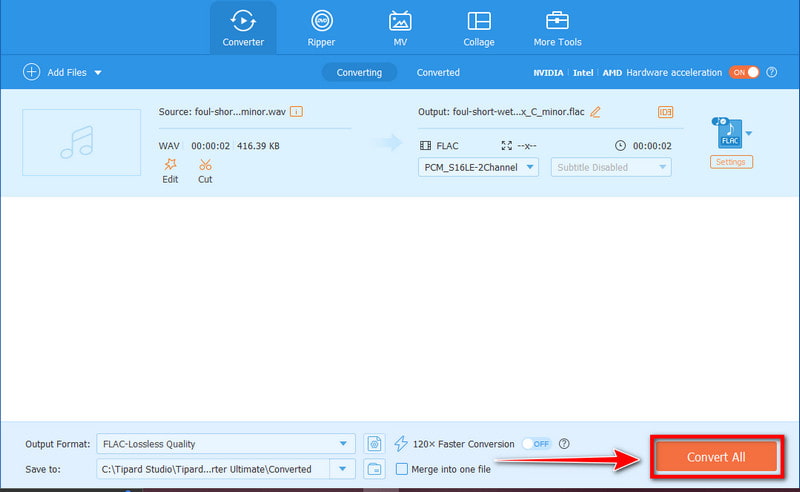Screen dimensions: 800x492
Task: Click the FLAC output format icon
Action: tap(728, 133)
